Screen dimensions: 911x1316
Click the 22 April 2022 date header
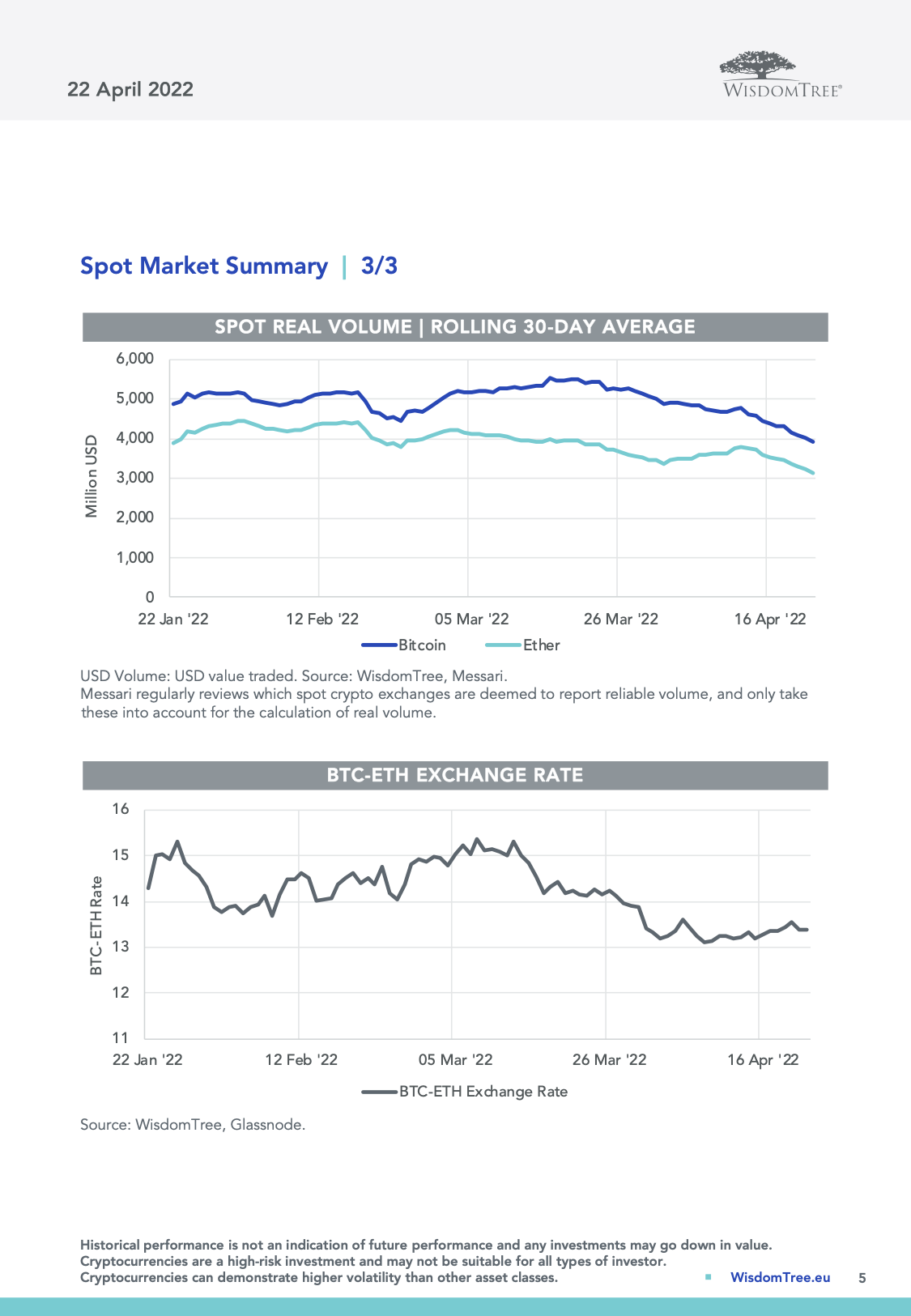pos(130,89)
